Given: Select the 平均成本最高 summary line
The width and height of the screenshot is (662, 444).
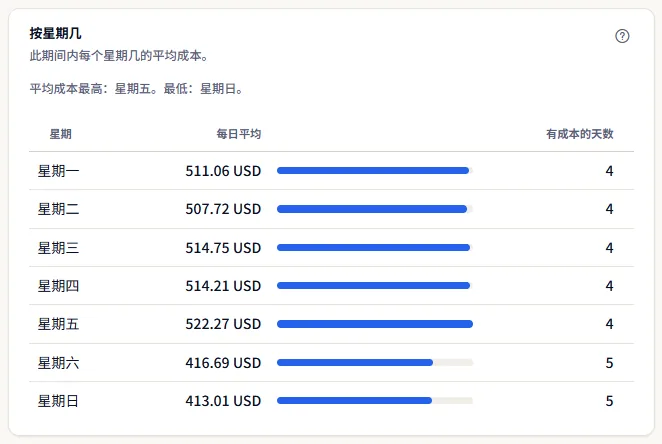Looking at the screenshot, I should [137, 89].
